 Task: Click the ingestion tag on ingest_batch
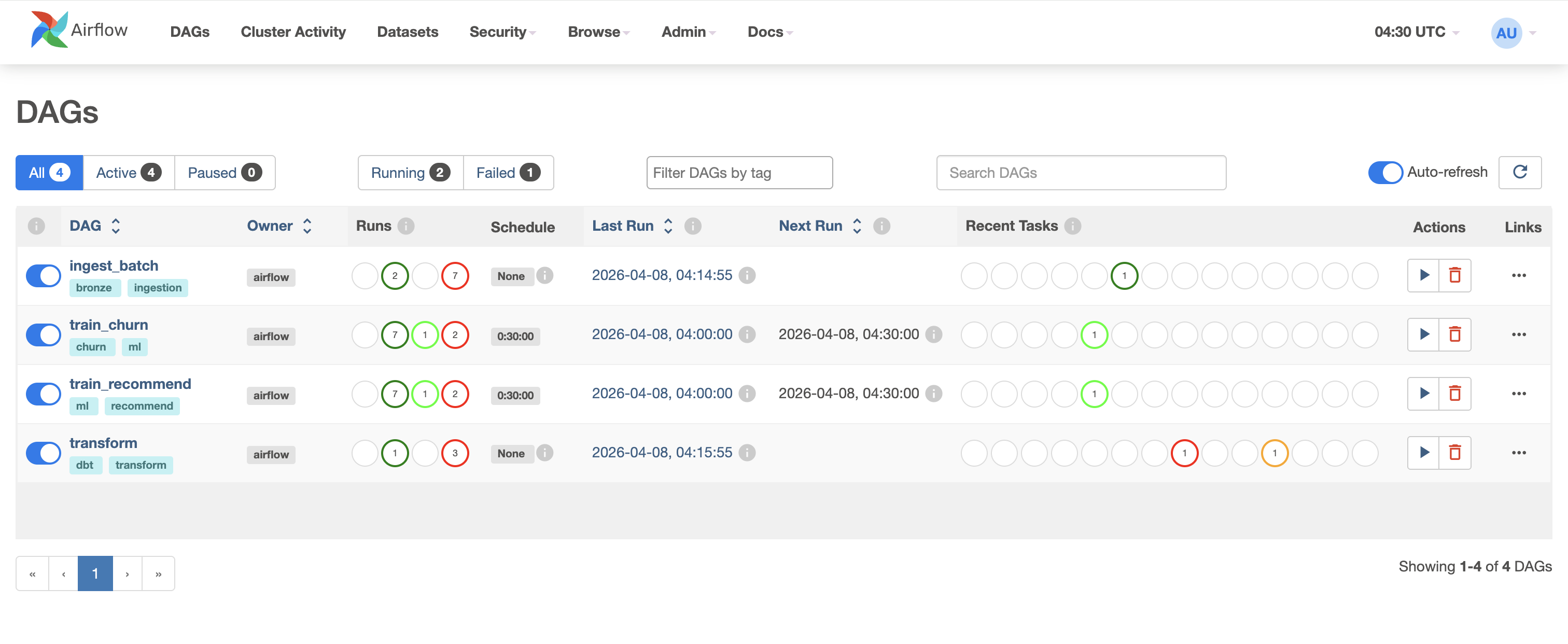click(x=158, y=287)
